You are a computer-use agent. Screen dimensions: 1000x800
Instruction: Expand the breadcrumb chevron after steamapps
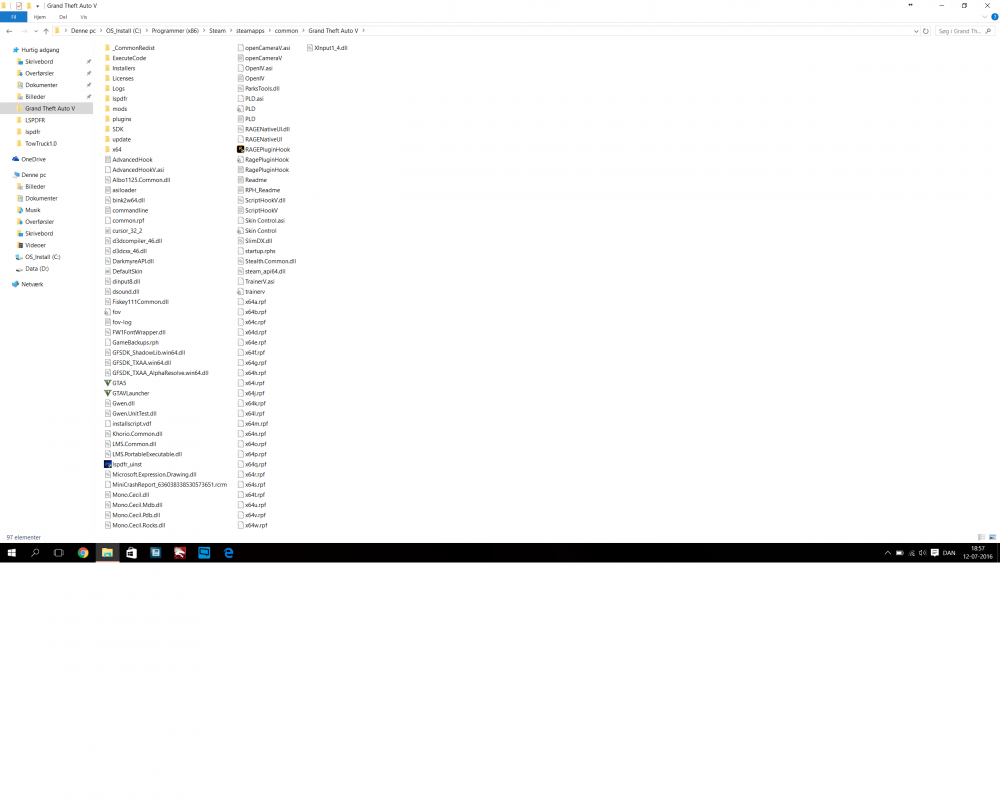[x=270, y=31]
